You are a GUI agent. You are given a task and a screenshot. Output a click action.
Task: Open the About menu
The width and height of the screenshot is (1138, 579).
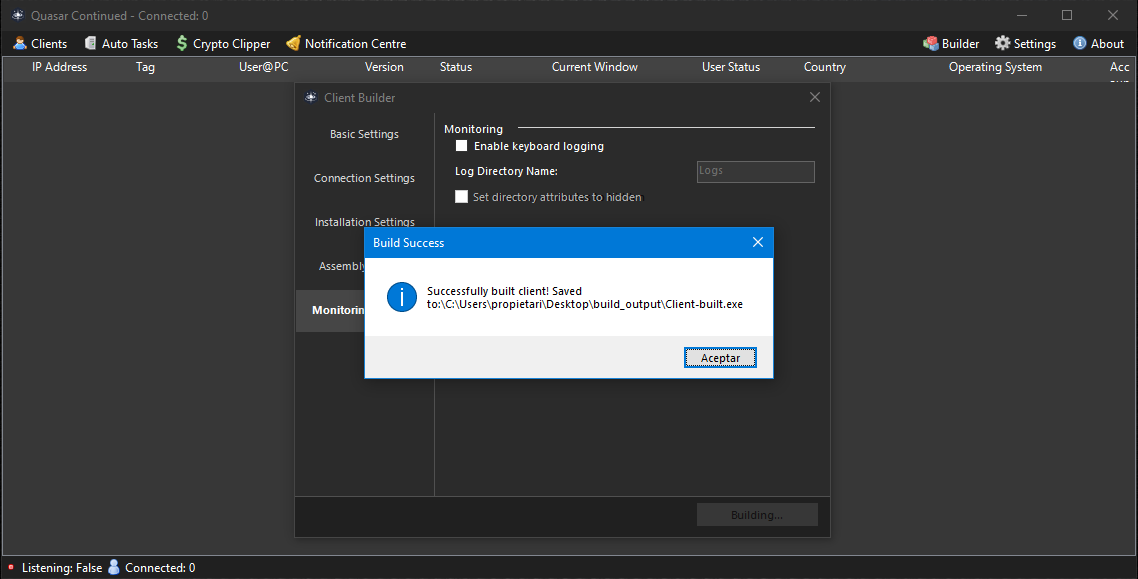tap(1098, 44)
